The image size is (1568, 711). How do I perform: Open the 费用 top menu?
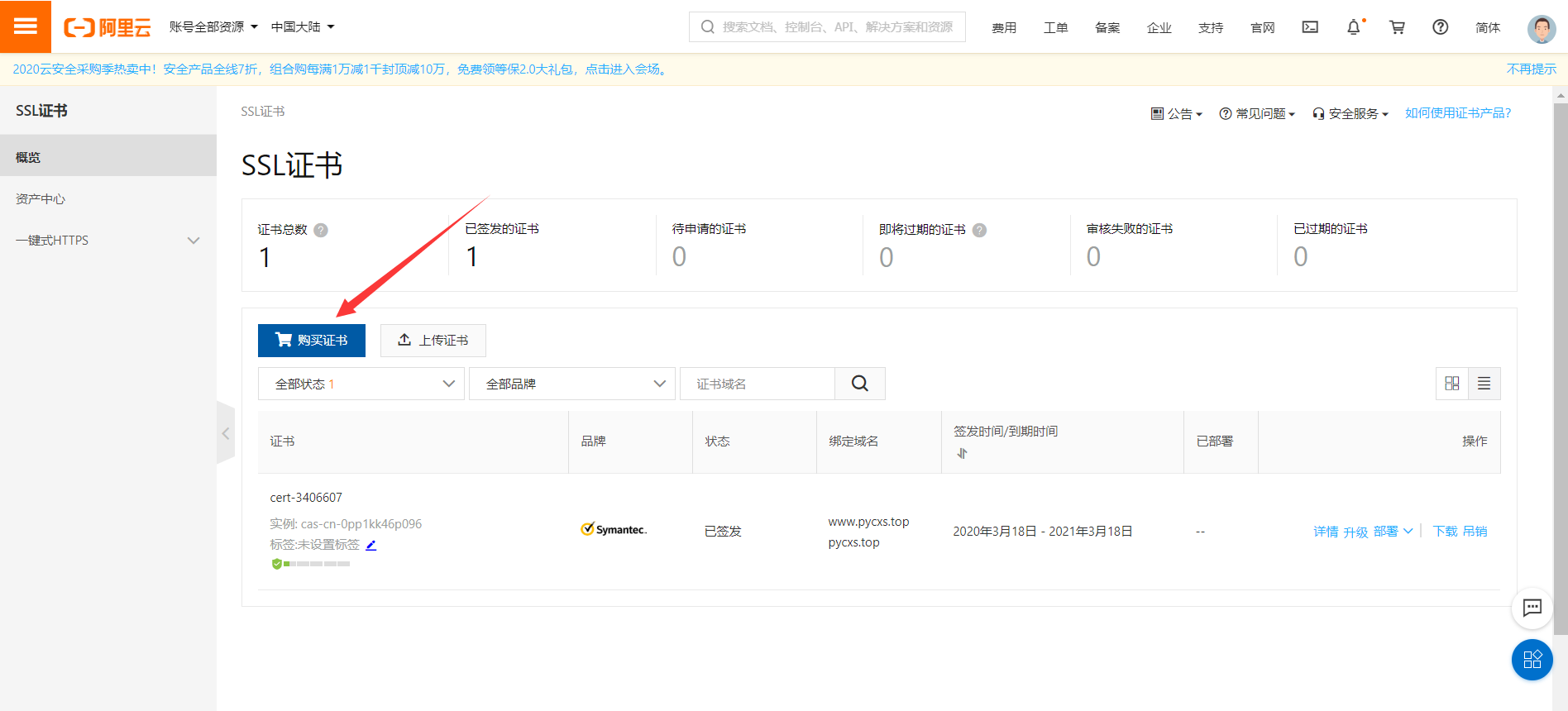1004,28
